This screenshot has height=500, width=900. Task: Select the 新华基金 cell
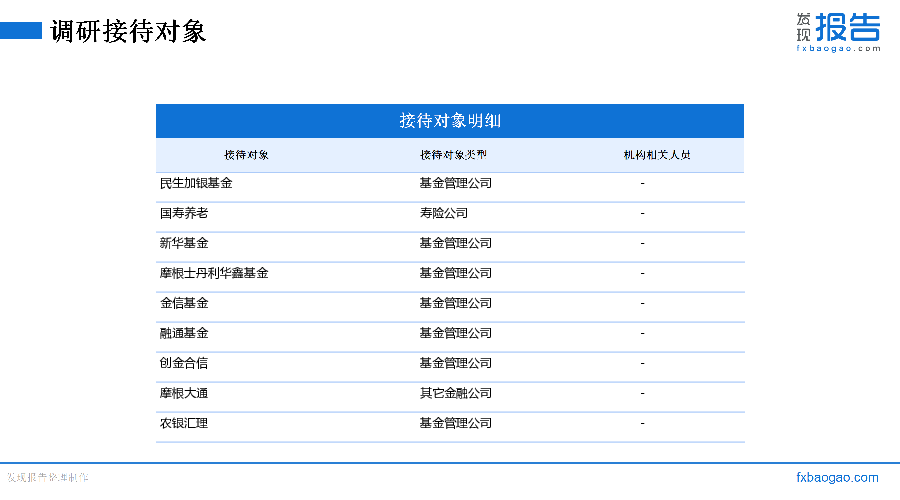click(184, 243)
